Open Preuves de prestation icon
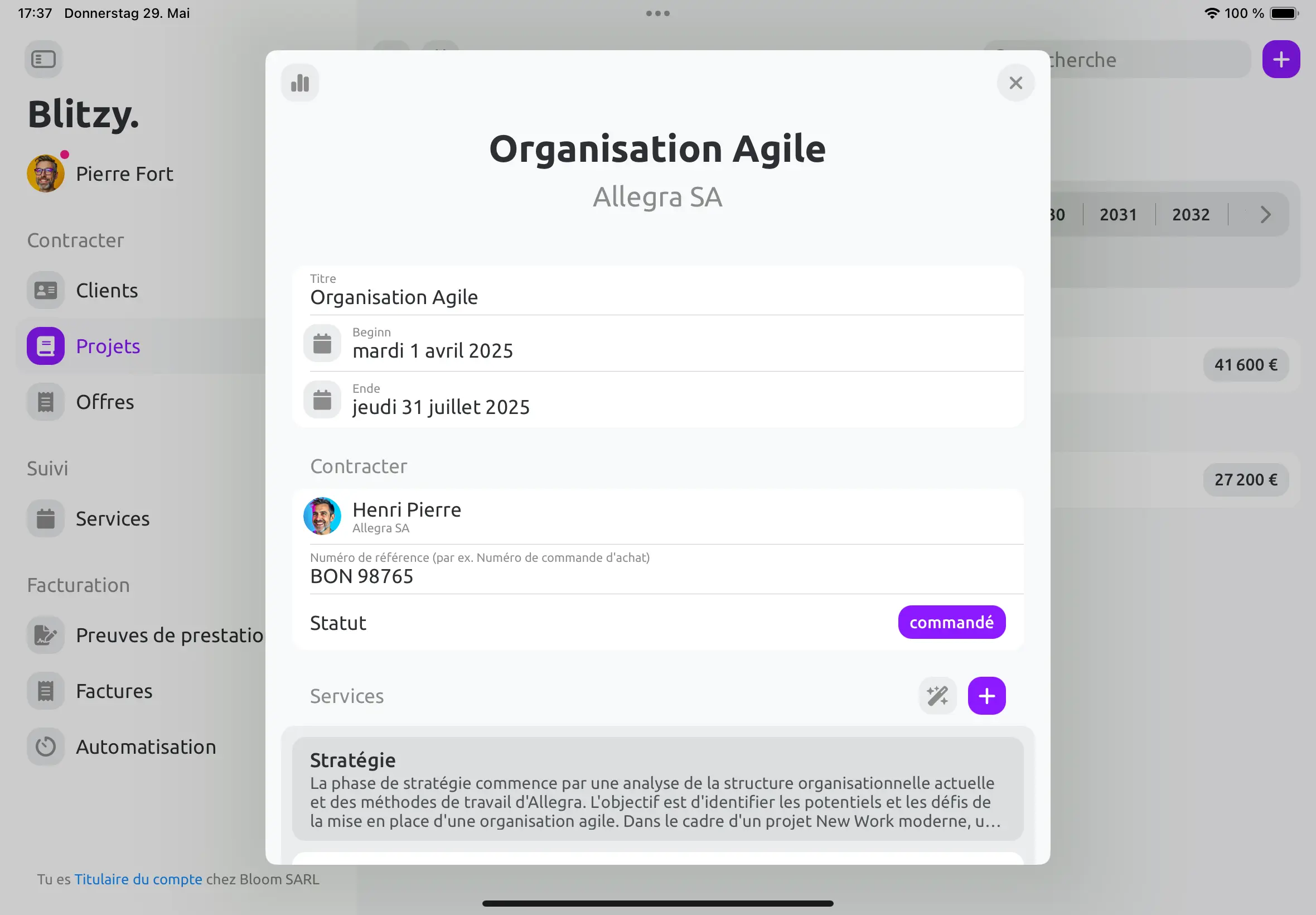1316x915 pixels. click(45, 635)
